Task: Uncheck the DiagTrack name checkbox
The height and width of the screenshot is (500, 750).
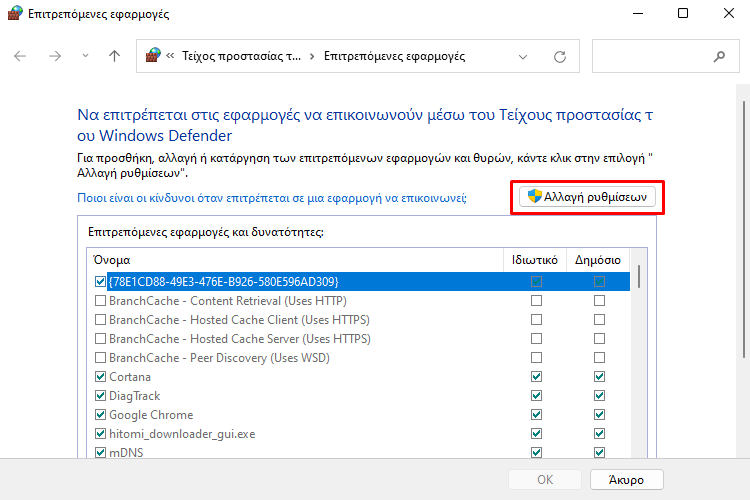Action: 100,396
